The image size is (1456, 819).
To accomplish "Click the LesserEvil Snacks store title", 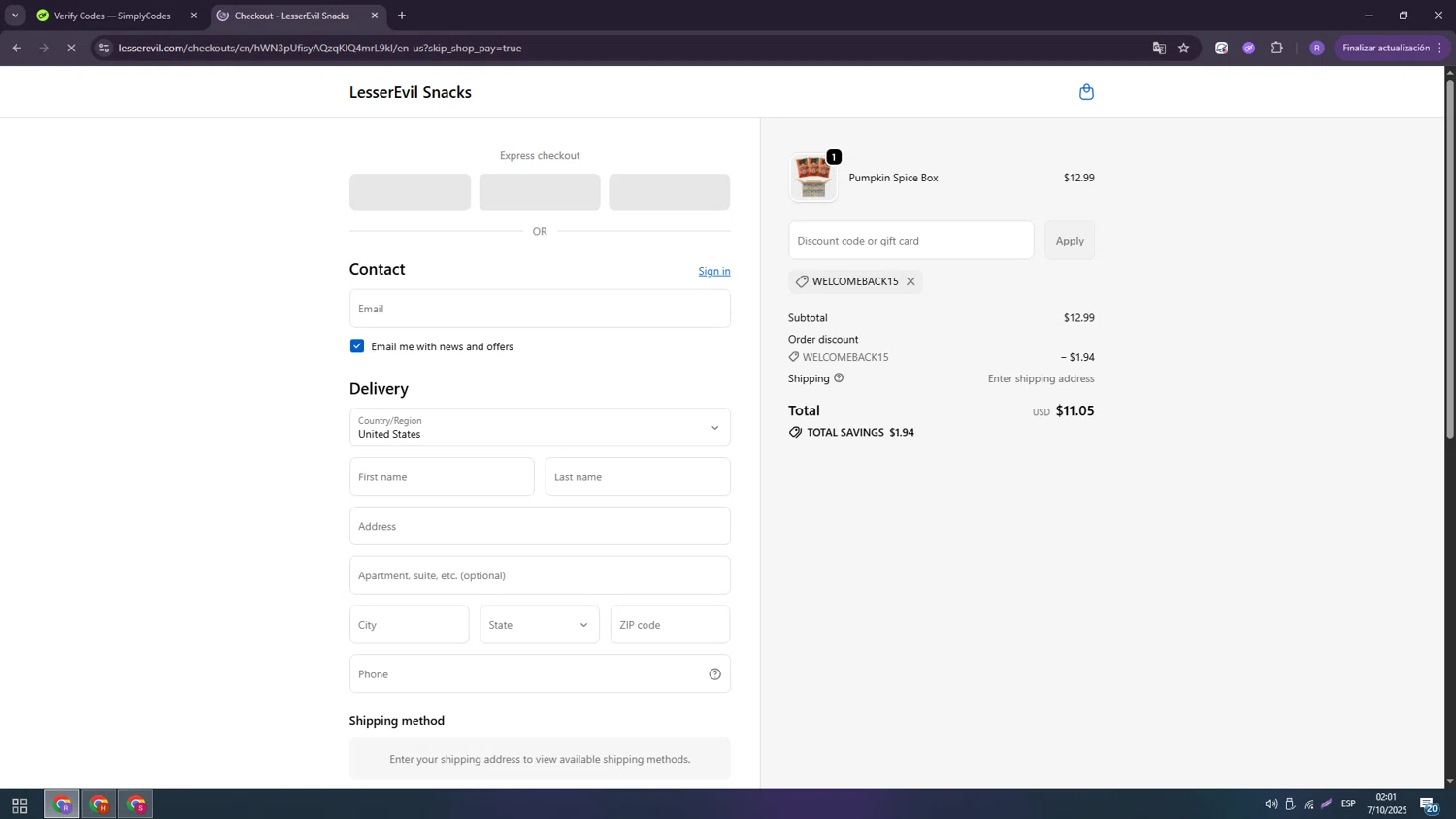I will tap(411, 92).
